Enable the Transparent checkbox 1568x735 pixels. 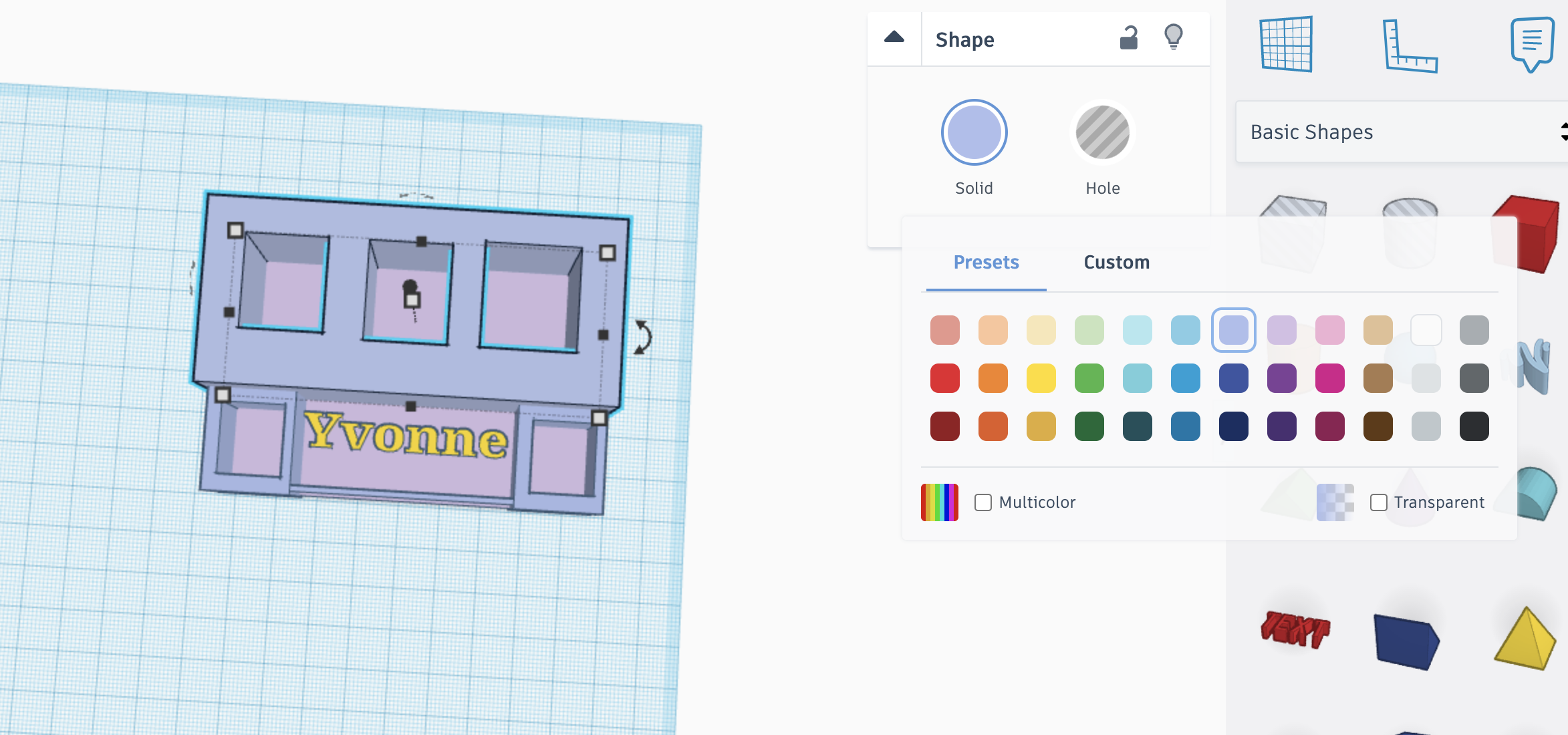tap(1378, 502)
